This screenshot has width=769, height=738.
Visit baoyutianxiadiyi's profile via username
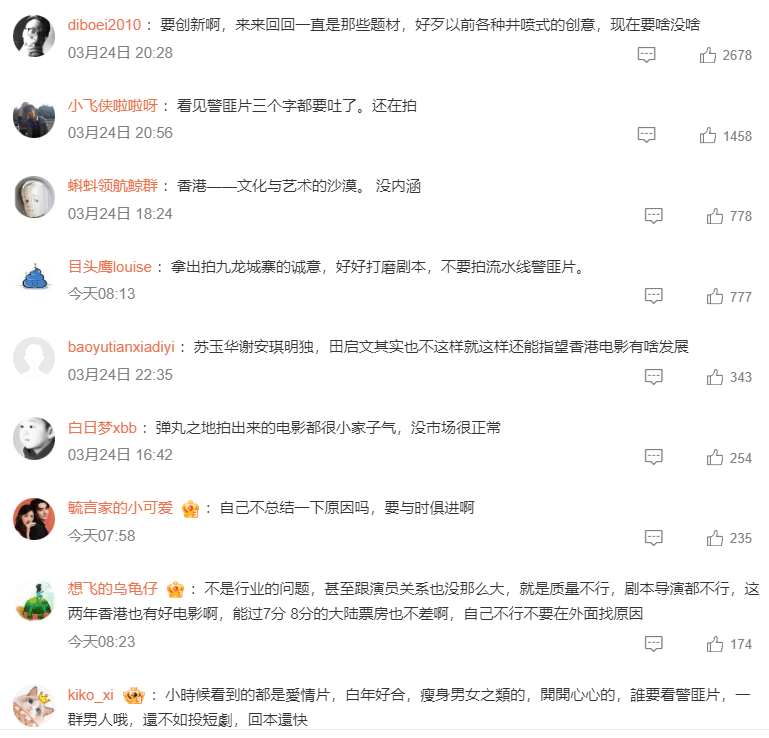coord(121,347)
